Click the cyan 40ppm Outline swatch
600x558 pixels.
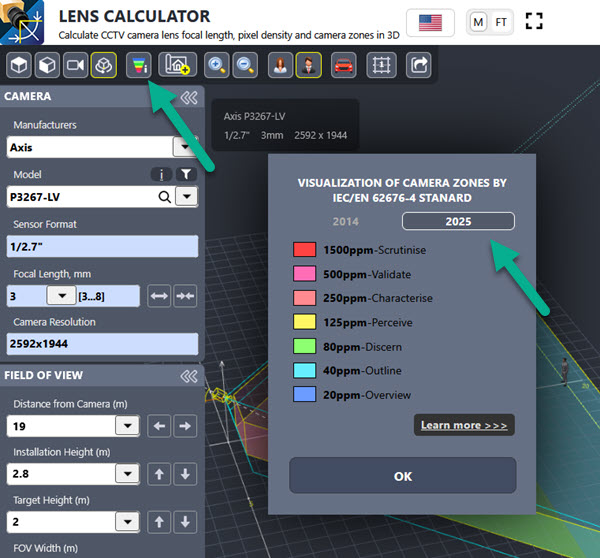(305, 370)
